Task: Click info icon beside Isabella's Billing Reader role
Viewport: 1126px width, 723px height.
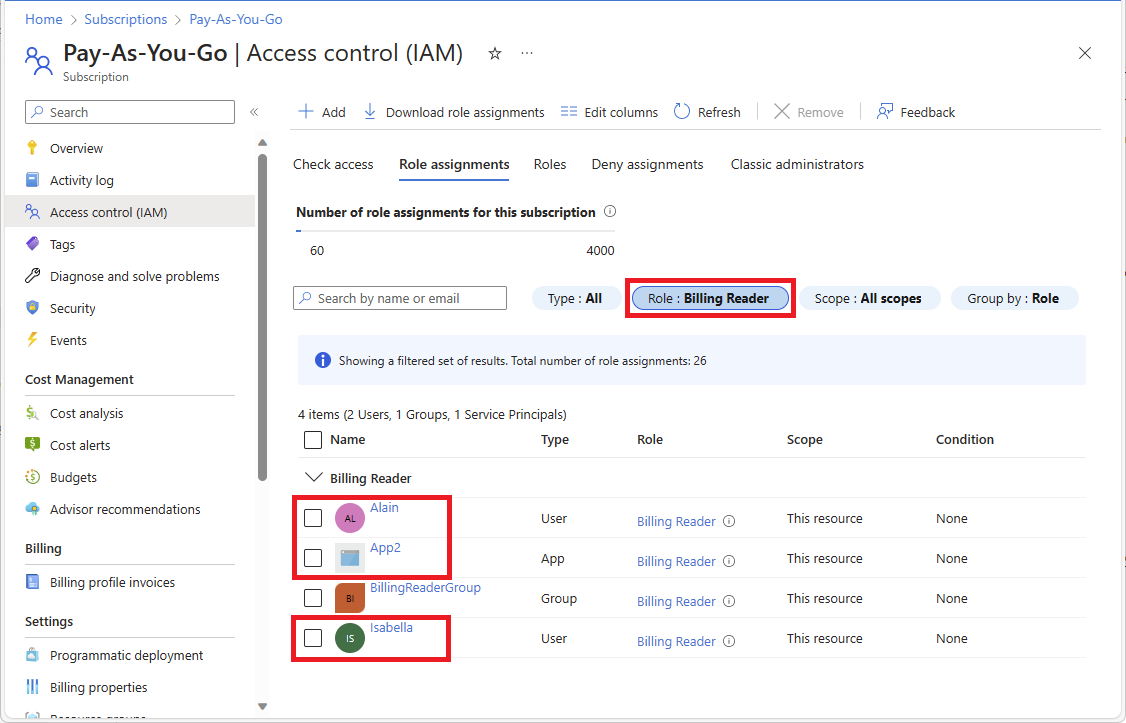Action: [x=729, y=641]
